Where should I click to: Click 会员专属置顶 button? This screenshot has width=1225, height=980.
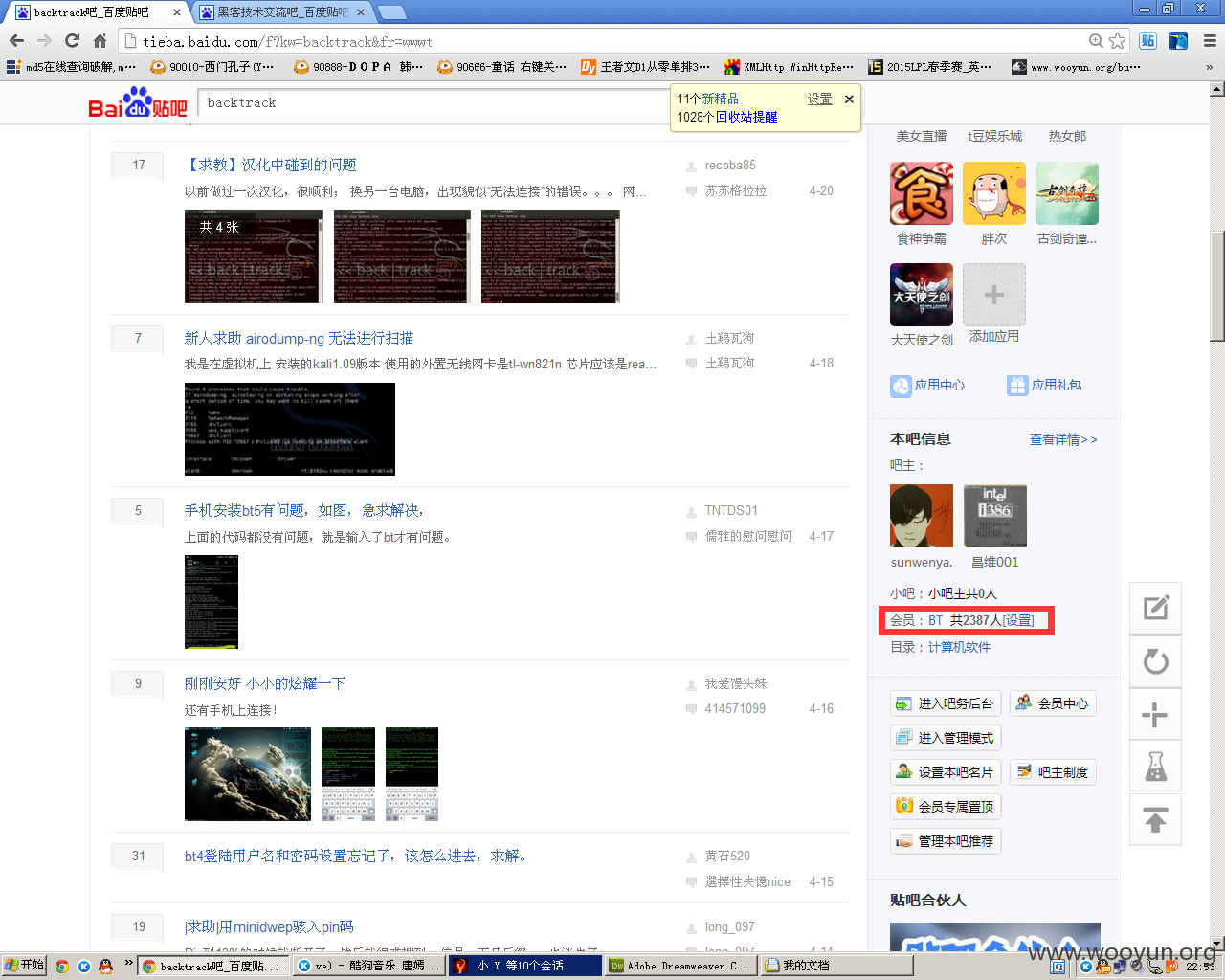pos(946,807)
